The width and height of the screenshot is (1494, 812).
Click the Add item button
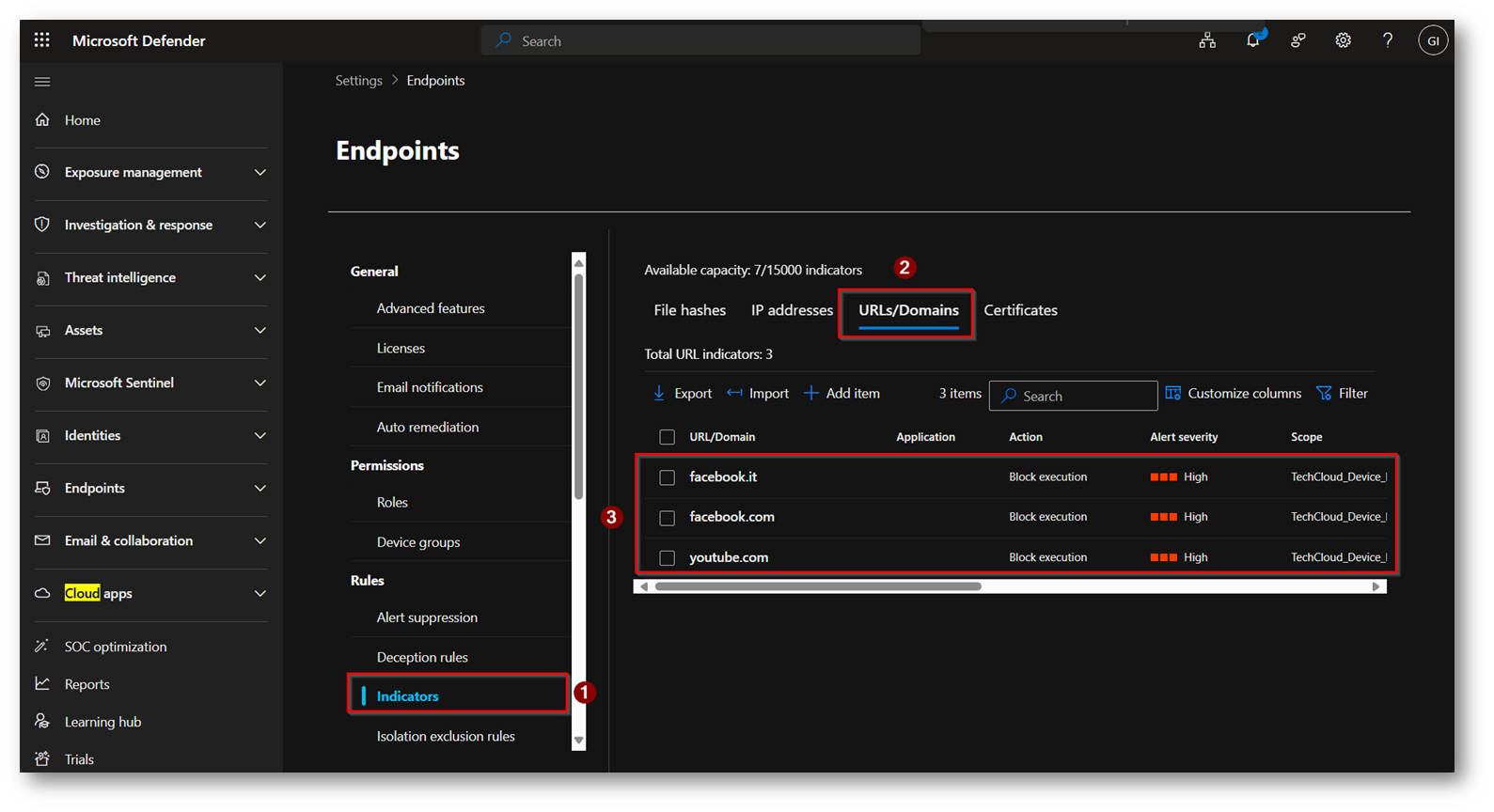[842, 393]
